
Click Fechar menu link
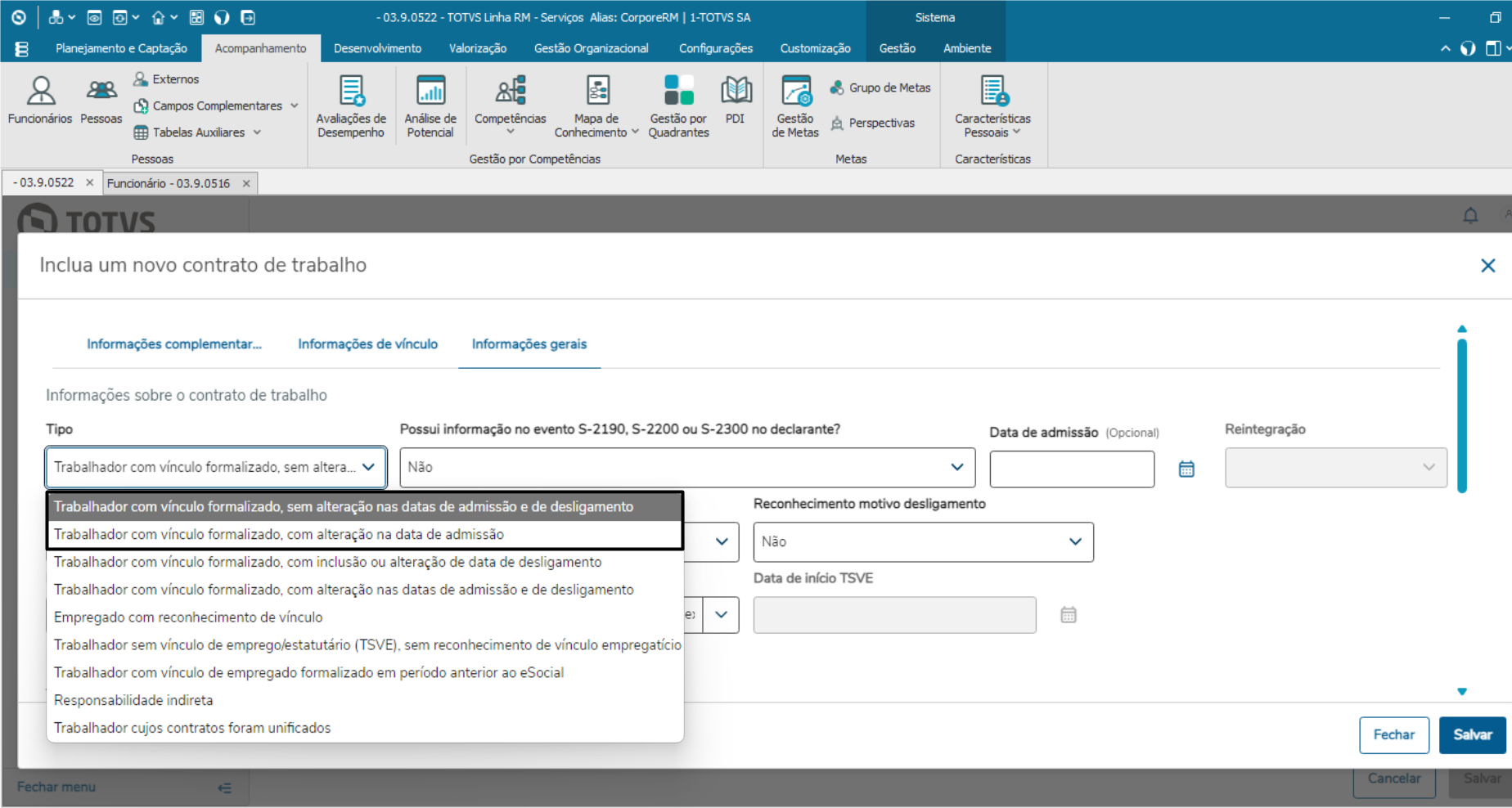[x=56, y=787]
